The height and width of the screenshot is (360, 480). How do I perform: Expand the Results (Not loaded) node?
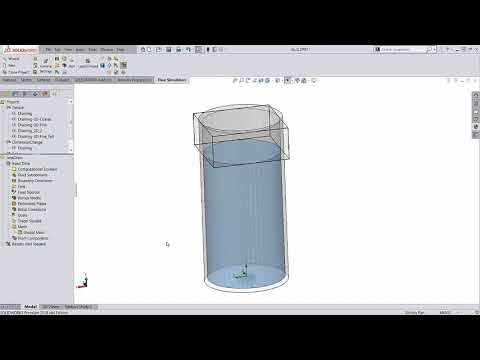(3, 244)
